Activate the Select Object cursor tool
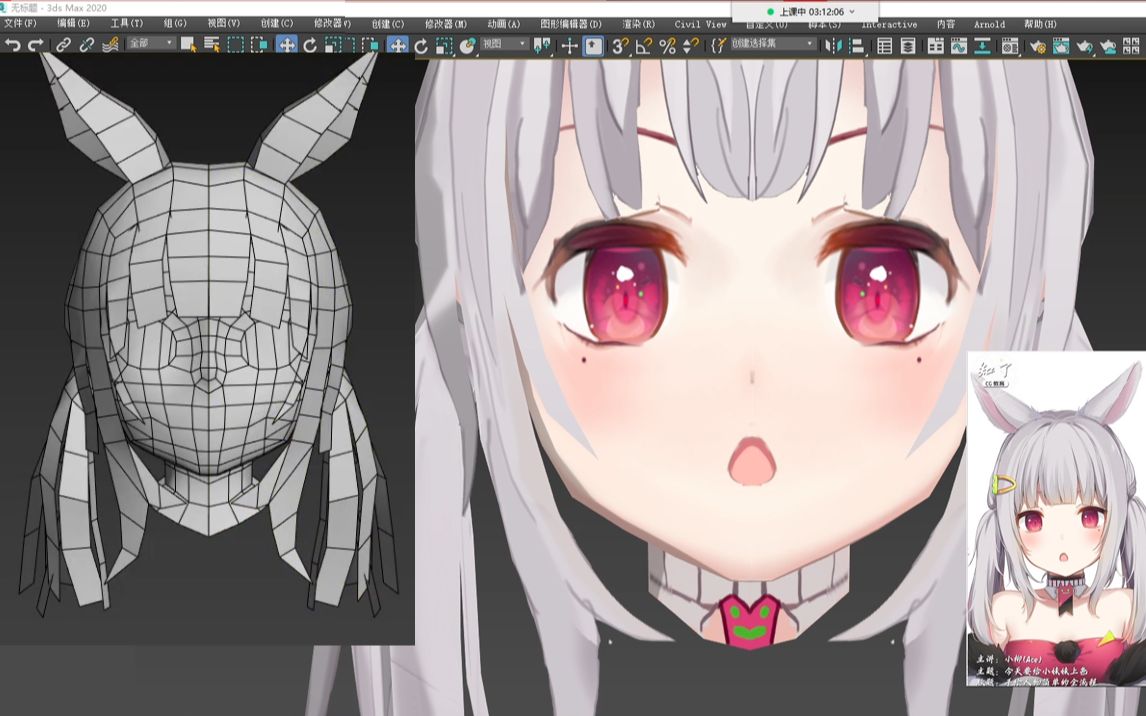The width and height of the screenshot is (1146, 716). coord(188,45)
